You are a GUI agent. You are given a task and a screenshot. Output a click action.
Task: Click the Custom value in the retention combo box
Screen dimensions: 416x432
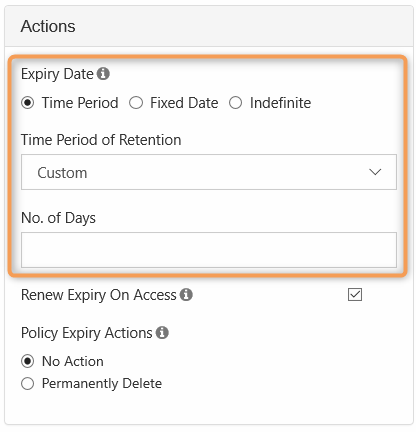point(62,173)
